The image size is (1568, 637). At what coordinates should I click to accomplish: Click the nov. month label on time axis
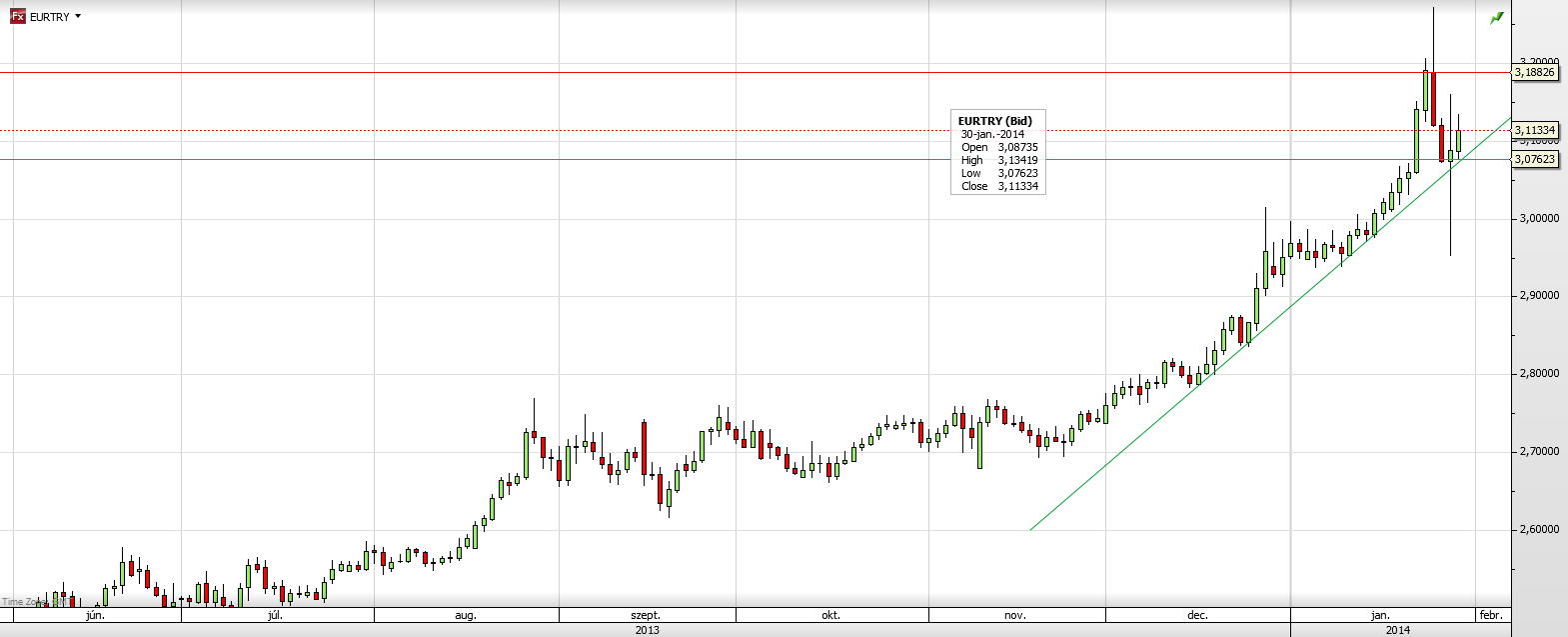pos(1015,615)
